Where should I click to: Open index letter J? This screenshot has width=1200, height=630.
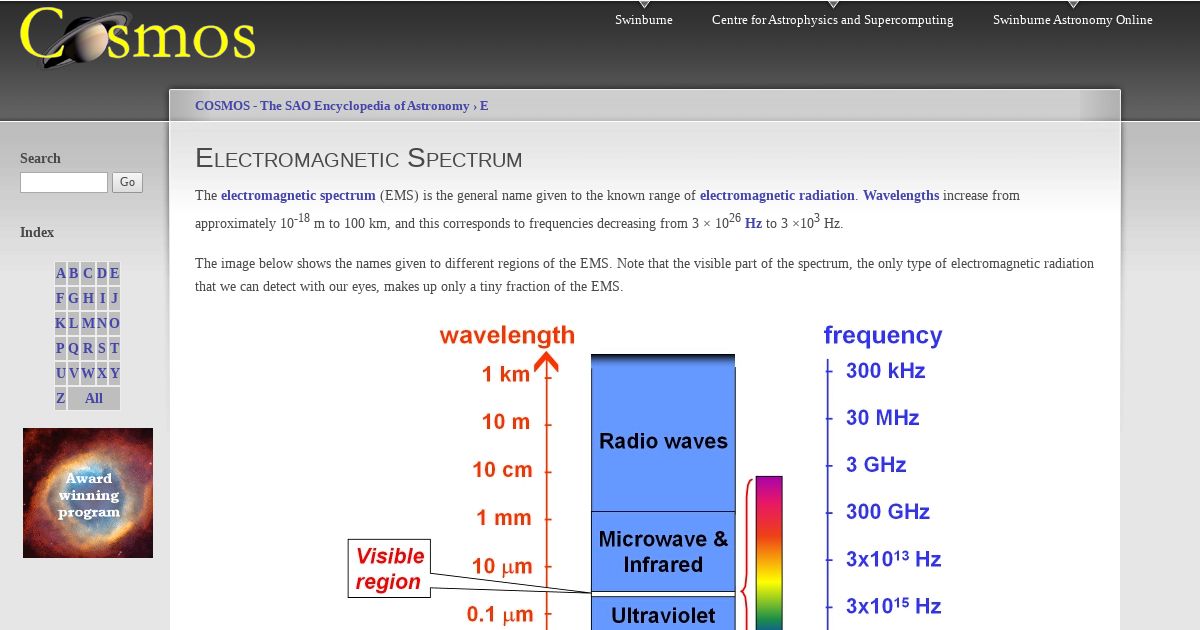pyautogui.click(x=114, y=298)
